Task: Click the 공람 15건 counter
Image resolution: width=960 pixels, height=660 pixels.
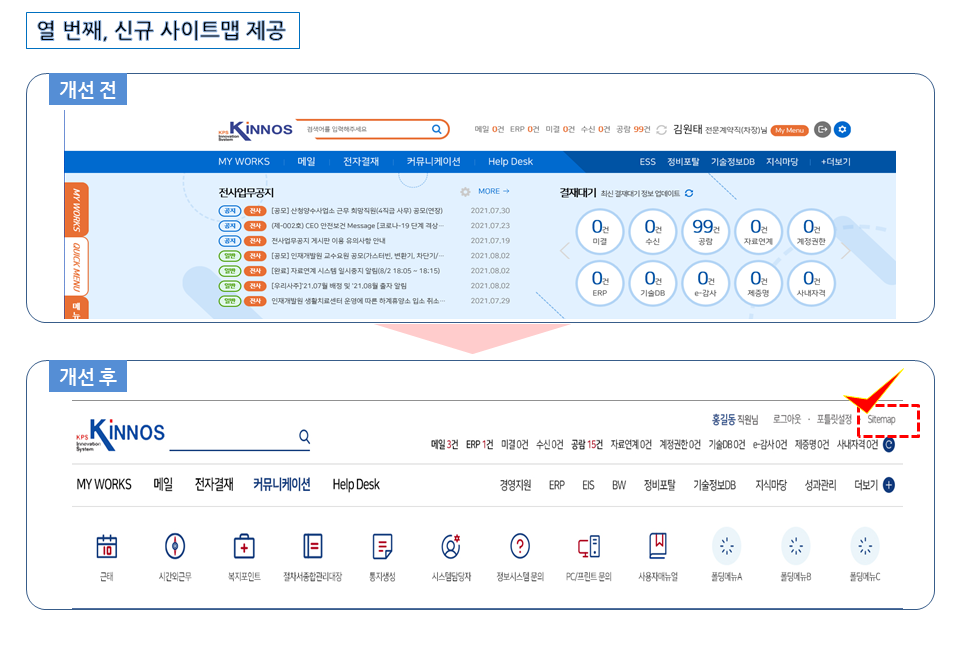Action: click(x=587, y=444)
